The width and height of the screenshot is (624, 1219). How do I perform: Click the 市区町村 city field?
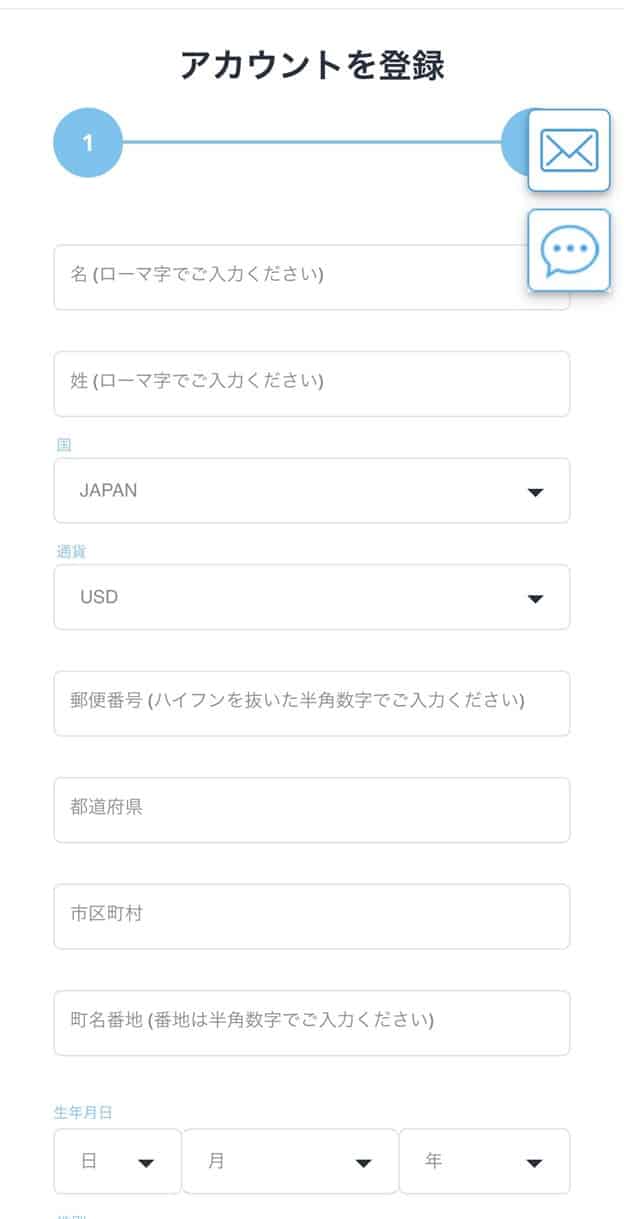click(311, 916)
